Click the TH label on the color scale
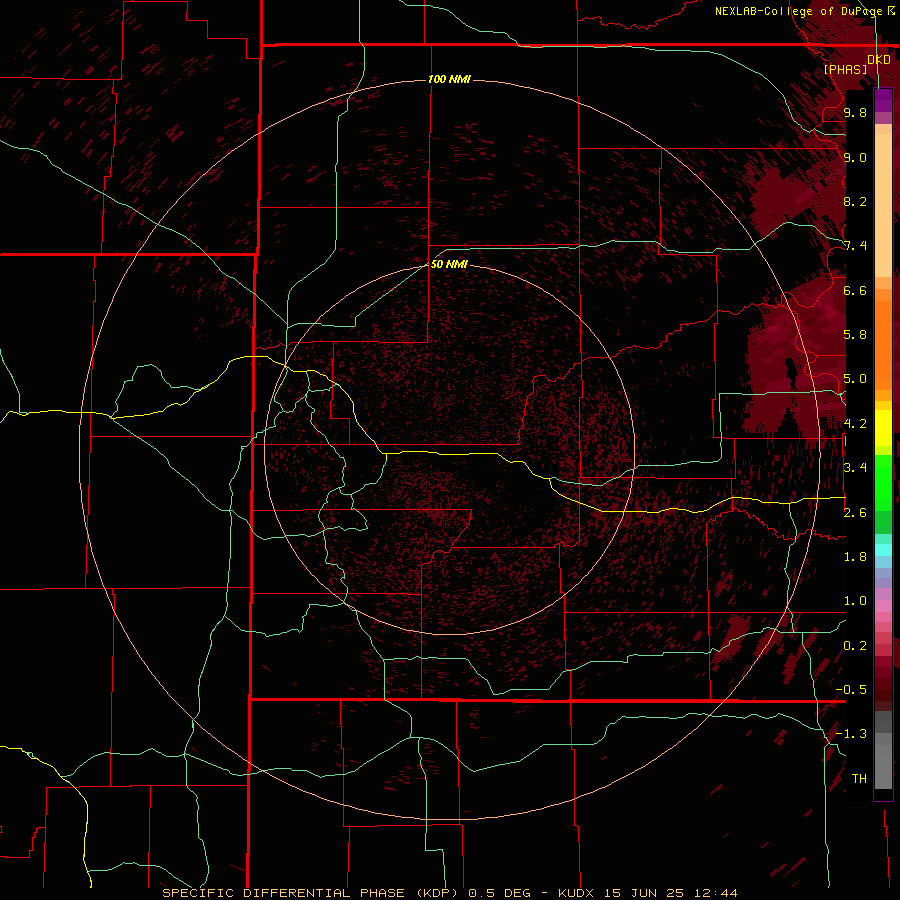The width and height of the screenshot is (900, 900). pyautogui.click(x=859, y=778)
